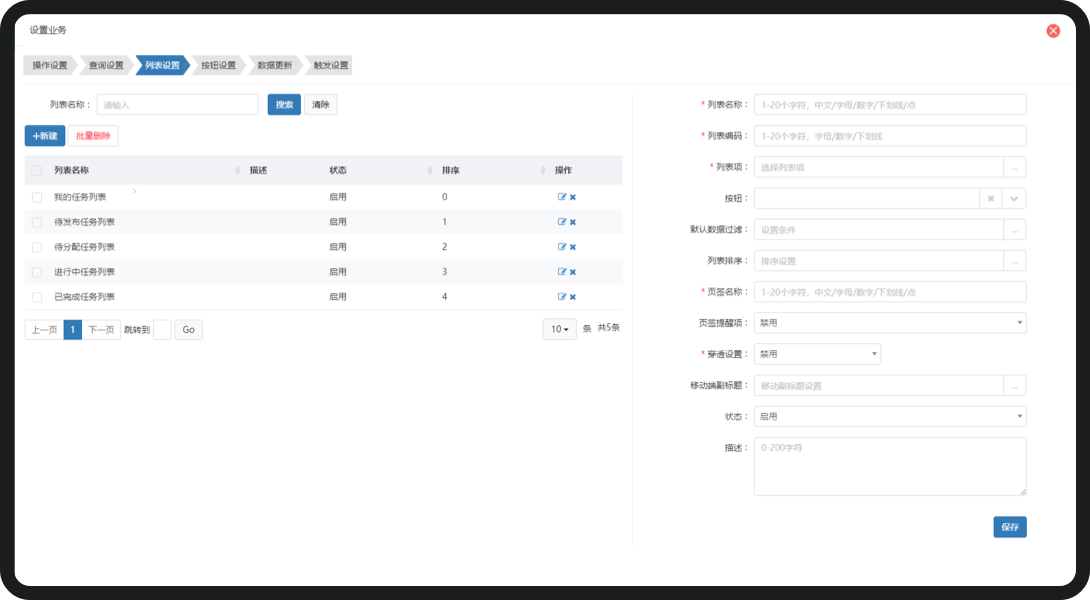Delete the 我的任务列表 row
This screenshot has width=1090, height=600.
point(573,197)
